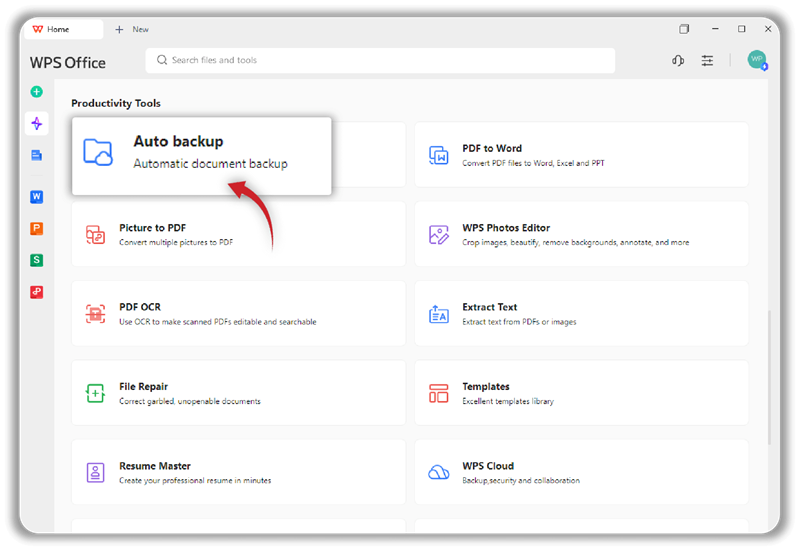Open the WPS Cloud card

[x=581, y=472]
